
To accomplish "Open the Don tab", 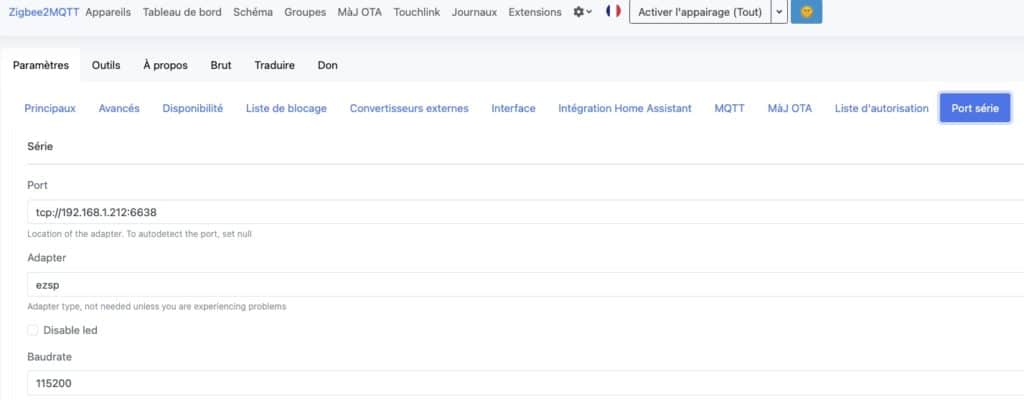I will click(327, 65).
